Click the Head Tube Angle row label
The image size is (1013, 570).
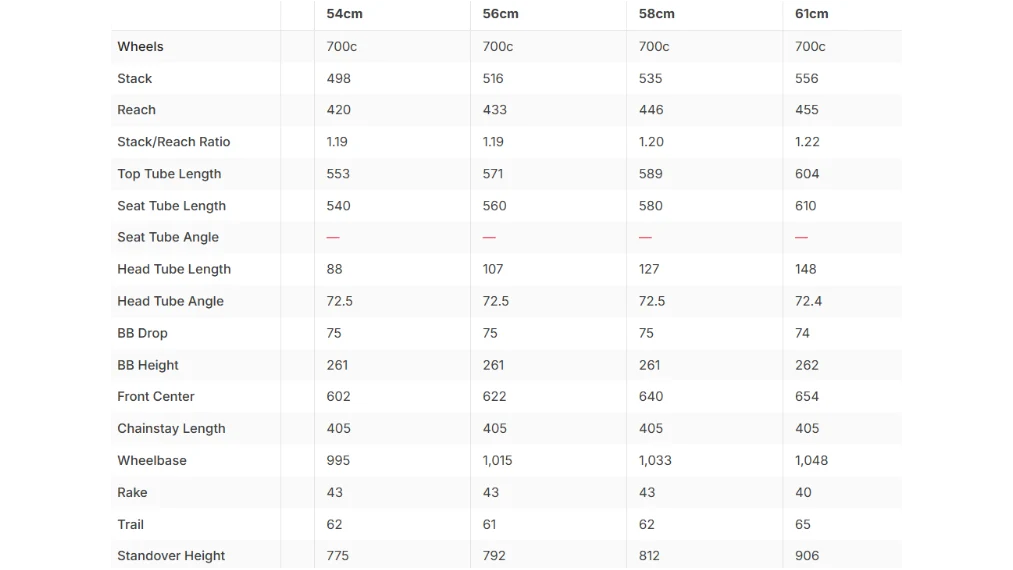pyautogui.click(x=171, y=301)
